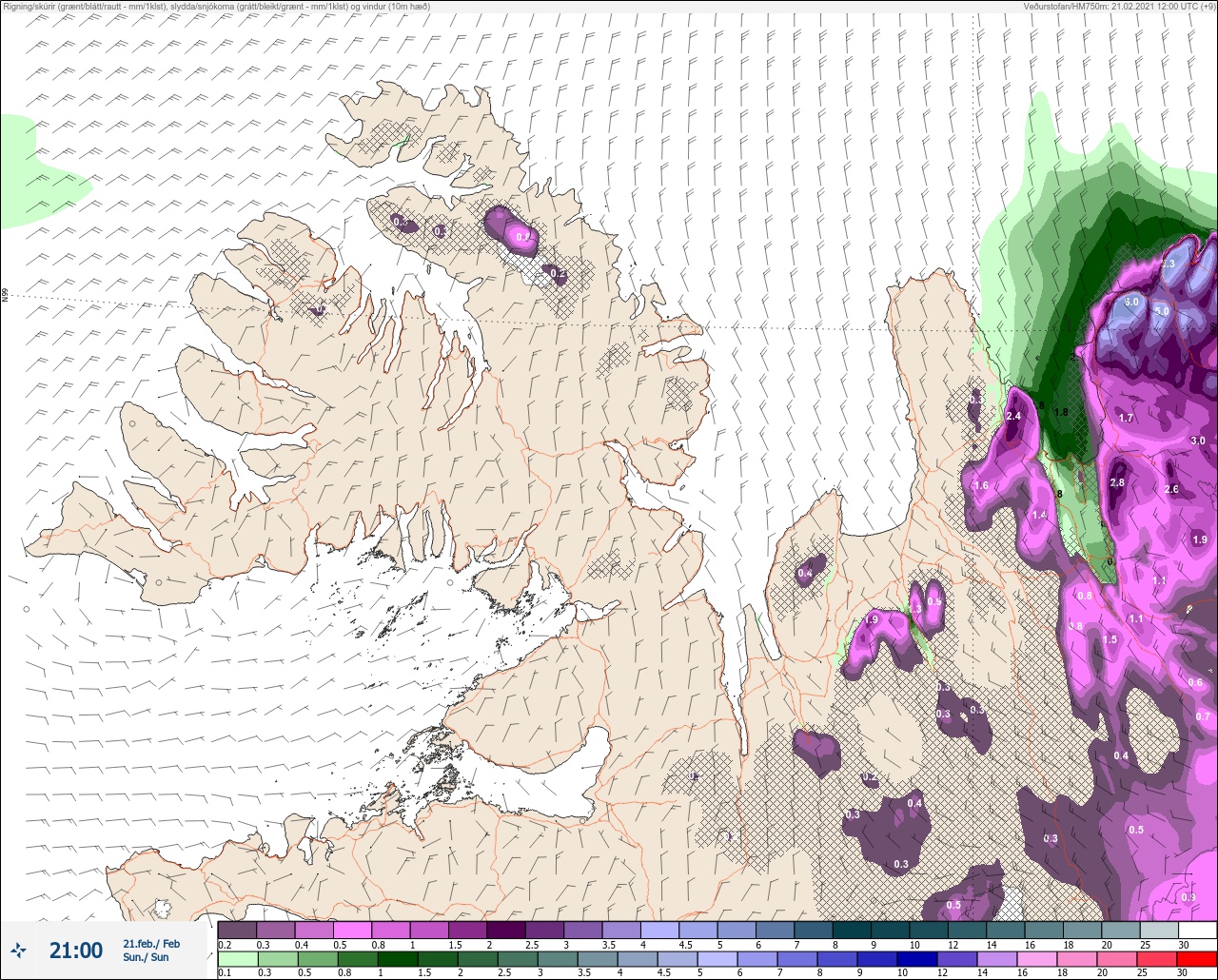
Task: Click the 2.3 precipitation value label
Action: coord(1169,264)
